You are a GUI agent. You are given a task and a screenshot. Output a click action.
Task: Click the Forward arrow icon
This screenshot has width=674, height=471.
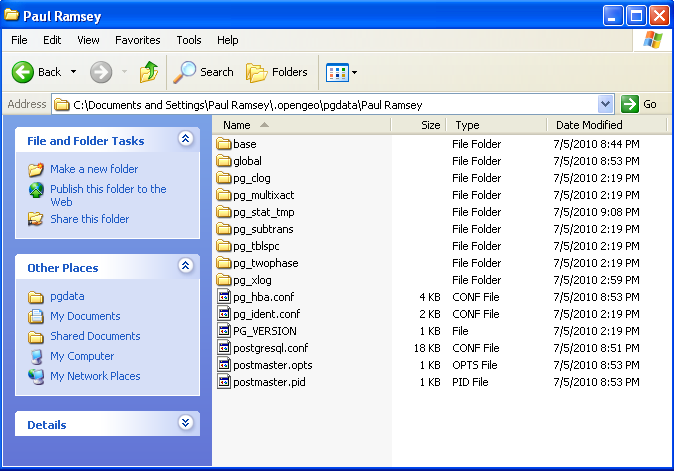pos(101,72)
